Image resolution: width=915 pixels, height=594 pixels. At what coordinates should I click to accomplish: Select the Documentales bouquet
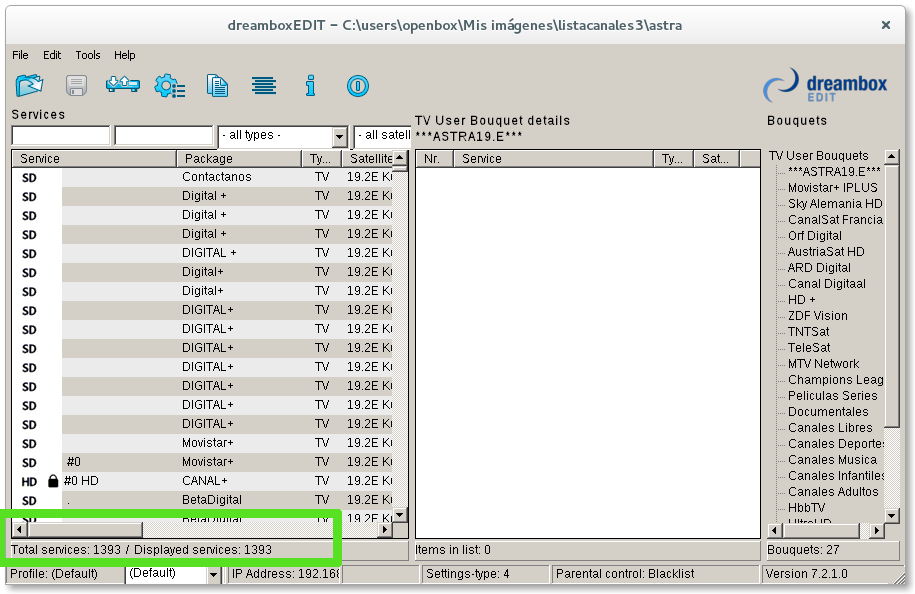[828, 412]
